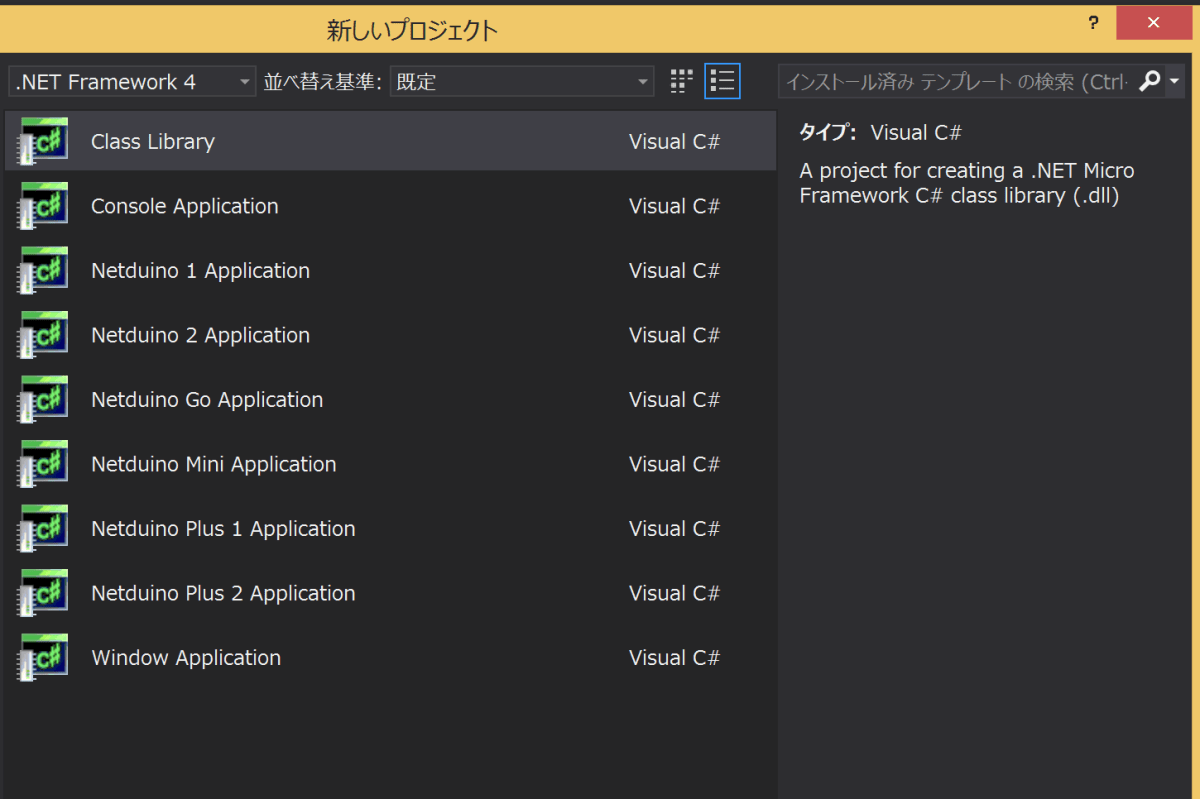Click the Netduino Go Application template icon
1200x799 pixels.
pyautogui.click(x=42, y=400)
